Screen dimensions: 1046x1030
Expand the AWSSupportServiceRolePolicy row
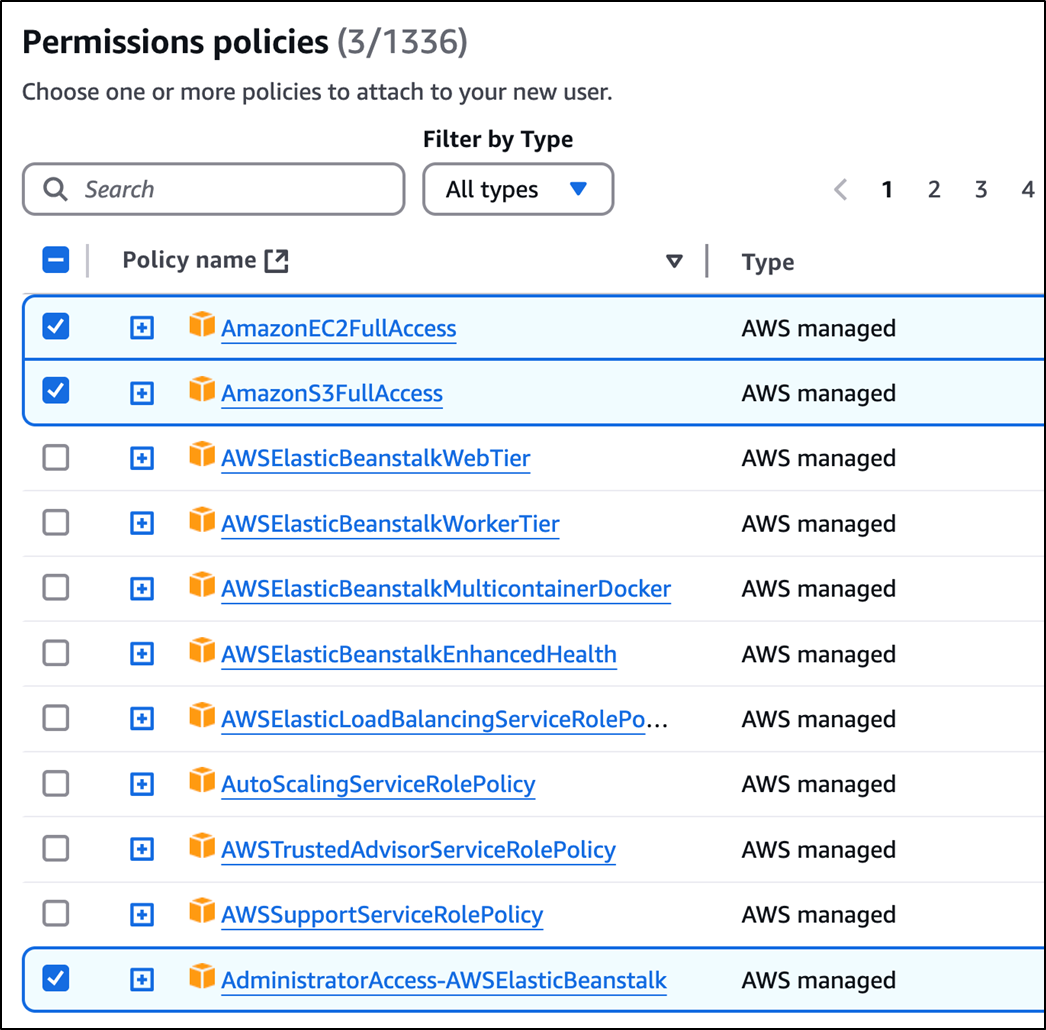[141, 915]
